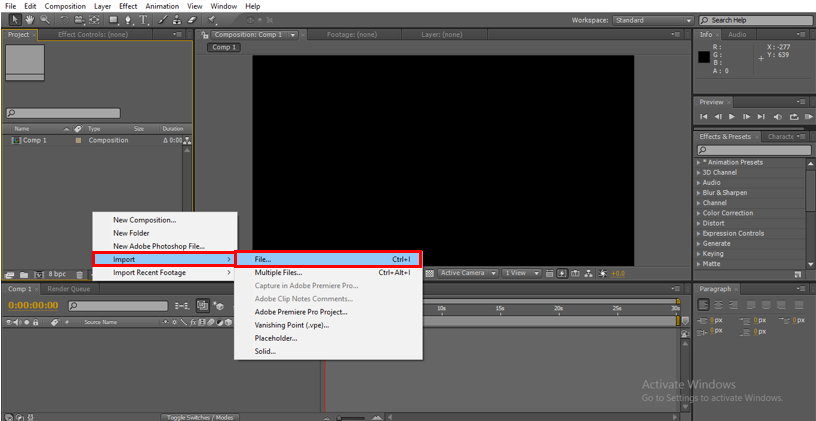Select the Unified Camera tool
The width and height of the screenshot is (816, 421).
pos(79,20)
